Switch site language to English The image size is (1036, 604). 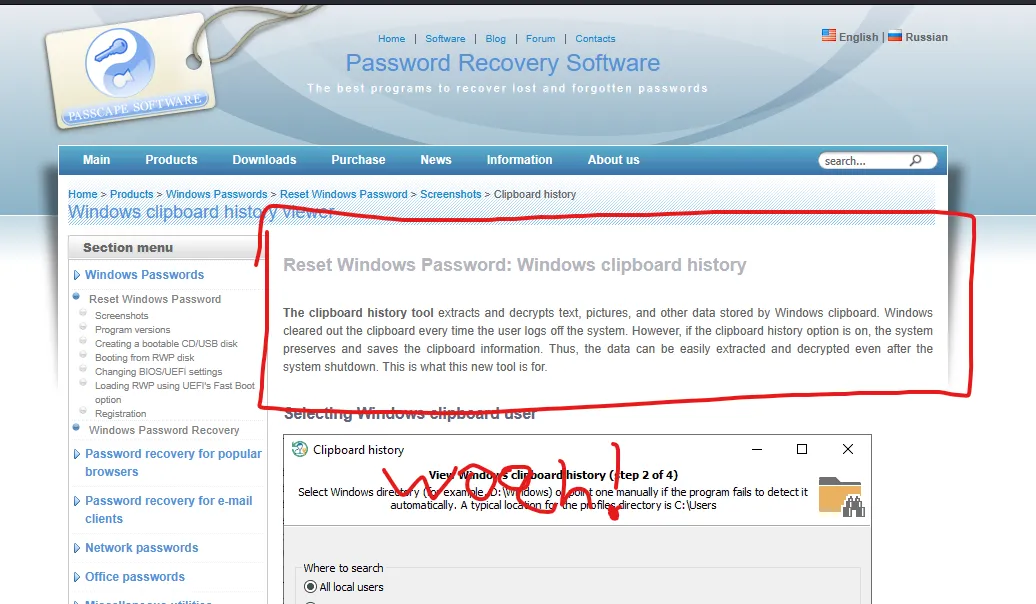click(x=859, y=37)
